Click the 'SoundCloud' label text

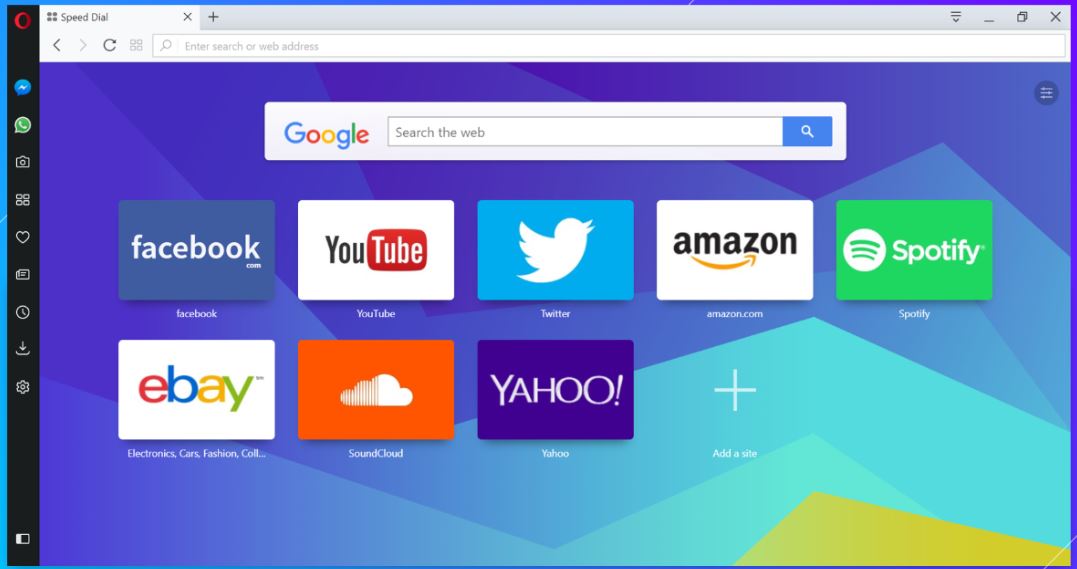376,454
